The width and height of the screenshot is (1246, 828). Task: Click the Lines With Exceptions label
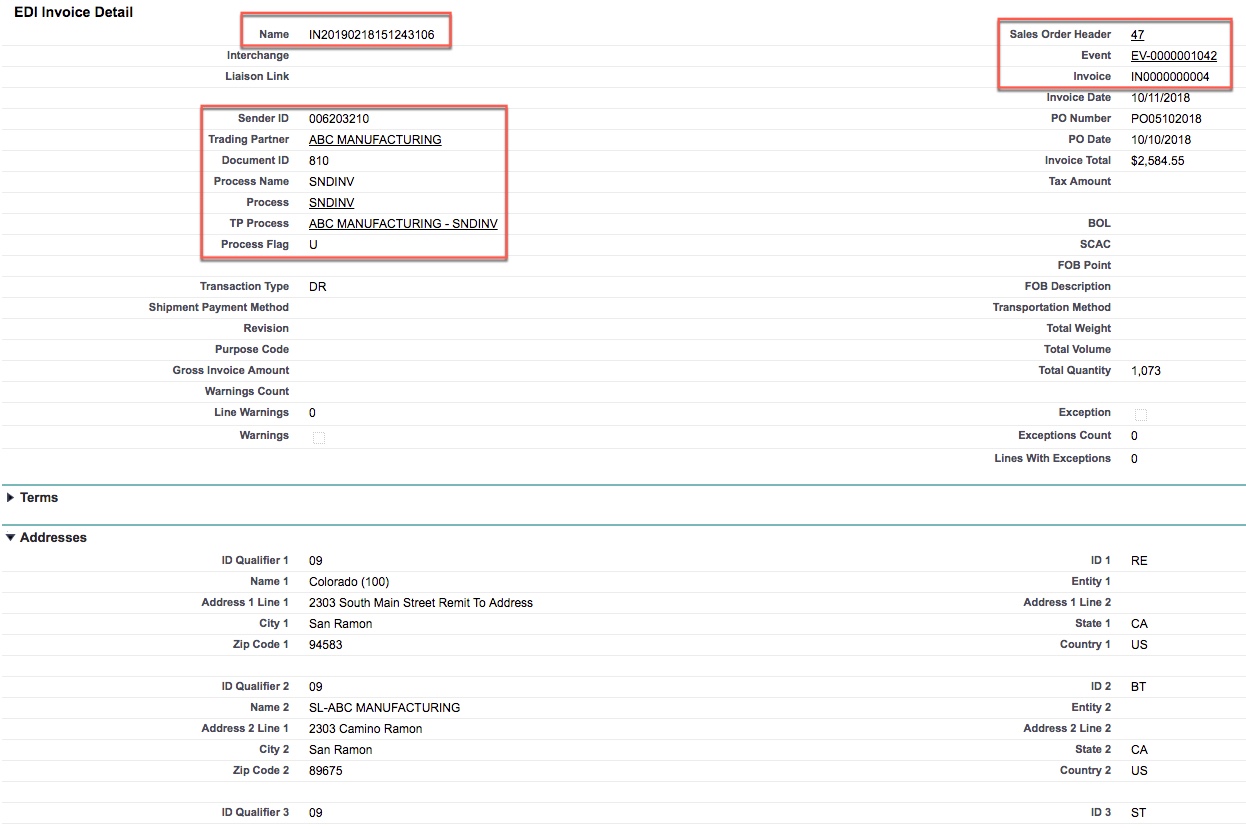1053,459
